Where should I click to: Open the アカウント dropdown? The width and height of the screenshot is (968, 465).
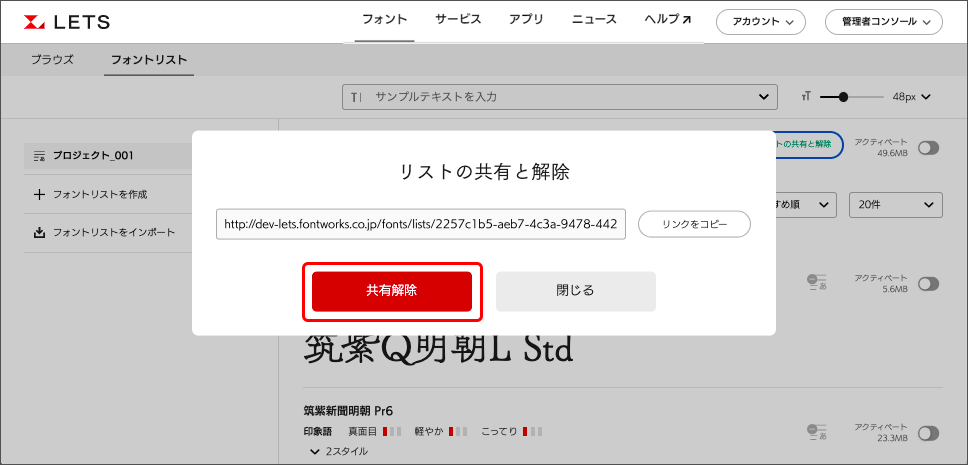pos(761,21)
